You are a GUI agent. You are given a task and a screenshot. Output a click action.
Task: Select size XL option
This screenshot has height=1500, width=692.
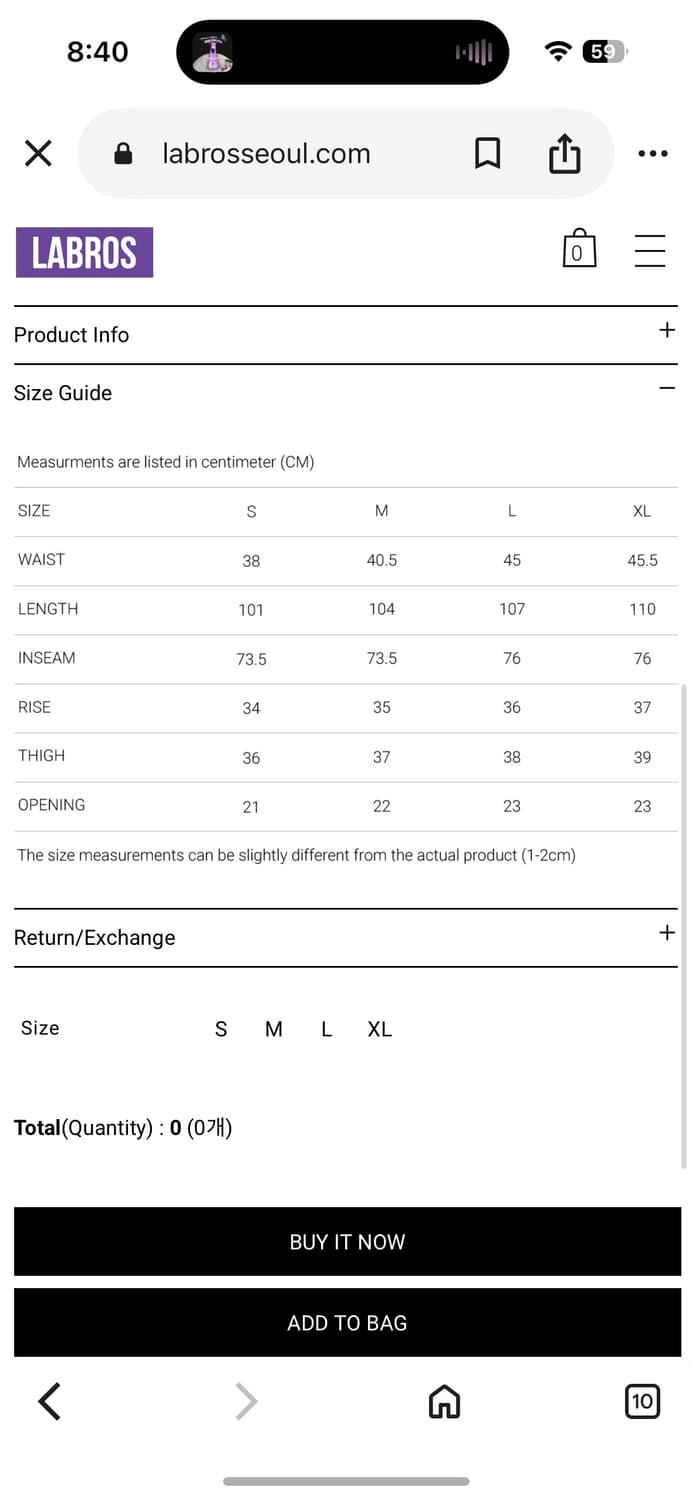(380, 1029)
